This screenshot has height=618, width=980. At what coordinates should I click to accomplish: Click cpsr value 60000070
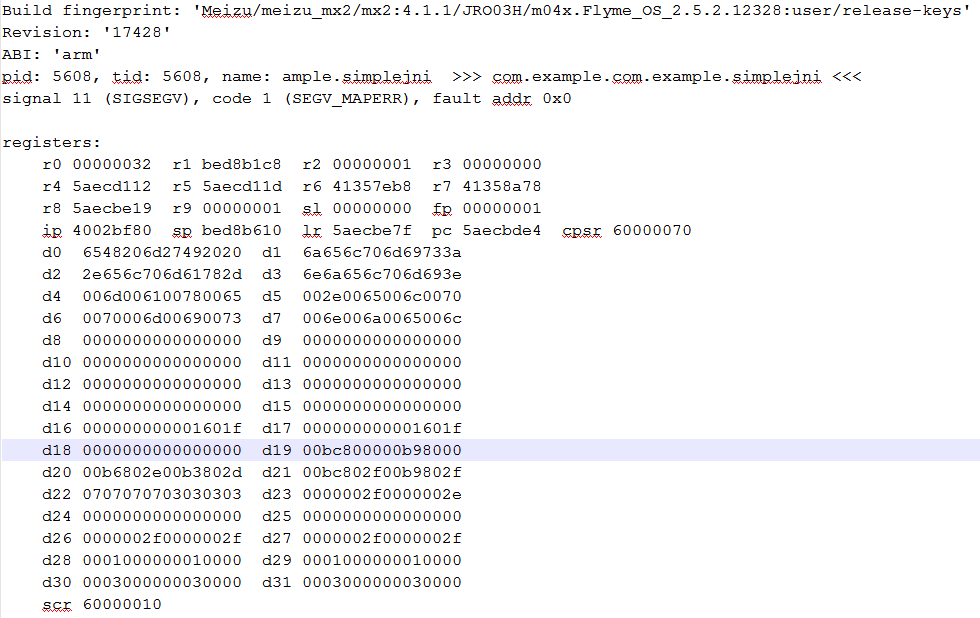[x=652, y=231]
